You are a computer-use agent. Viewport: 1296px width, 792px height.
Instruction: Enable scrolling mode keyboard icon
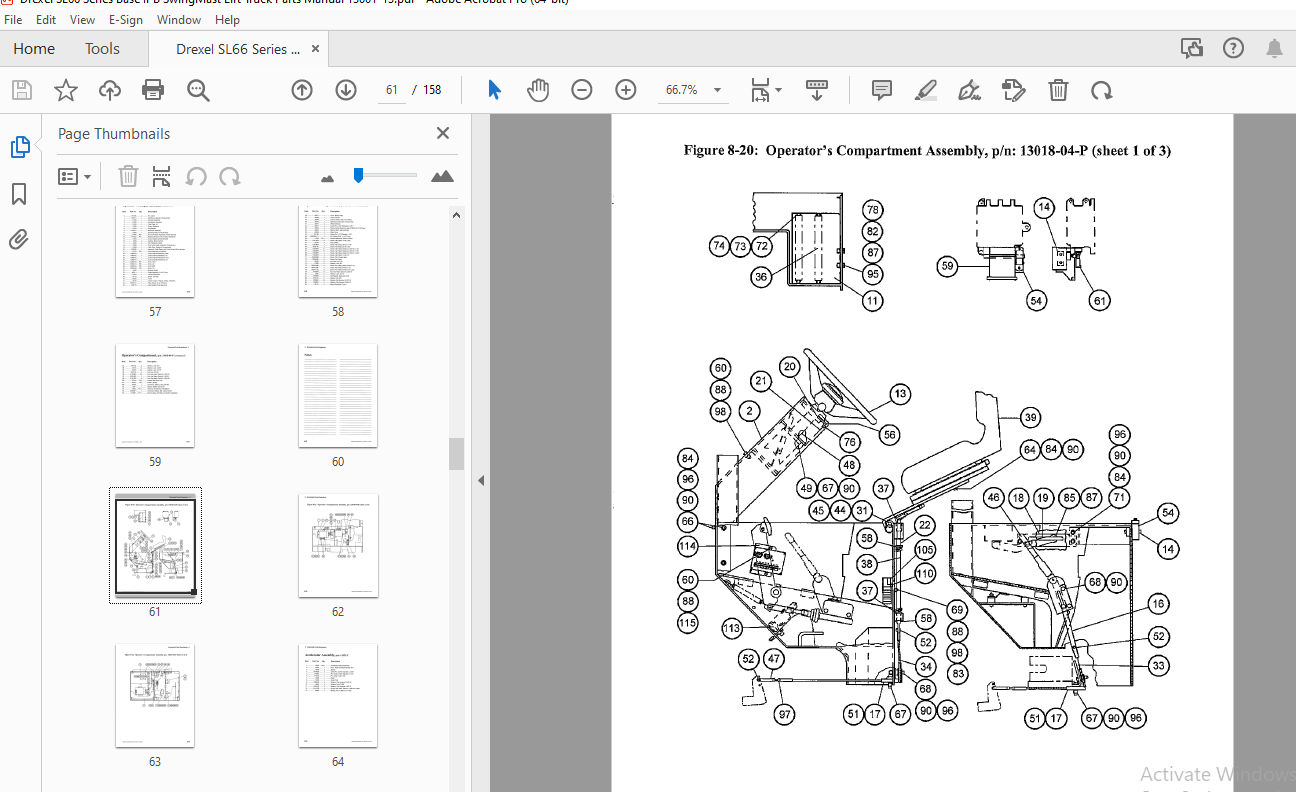817,90
